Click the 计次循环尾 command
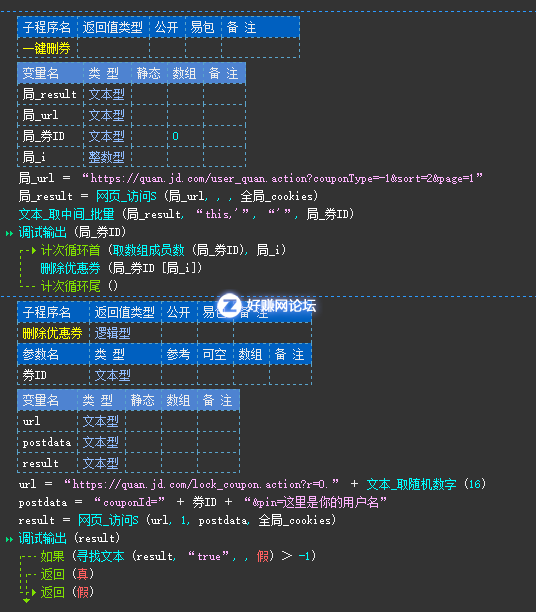The height and width of the screenshot is (612, 536). point(70,286)
